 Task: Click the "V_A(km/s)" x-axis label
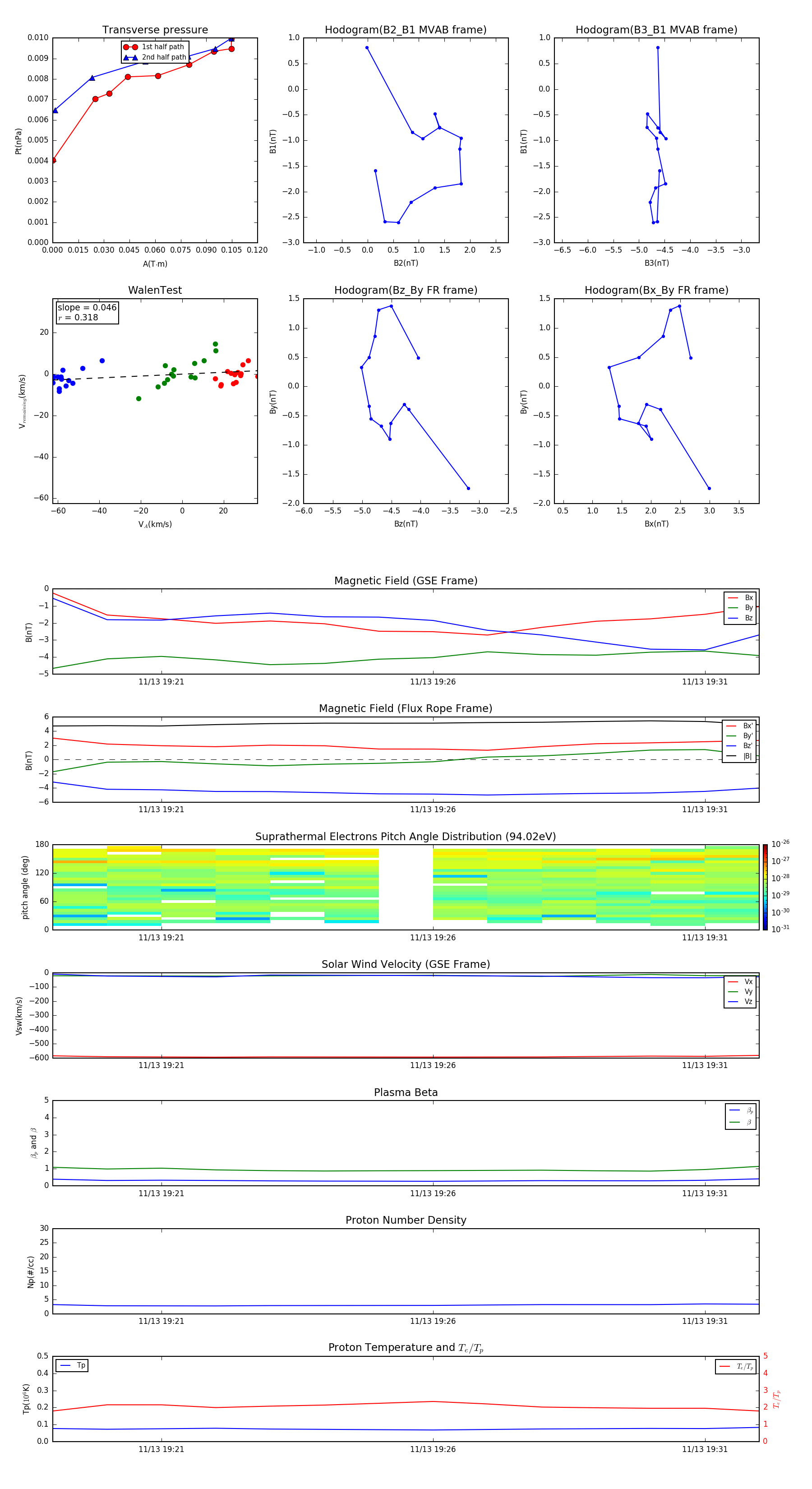coord(155,524)
